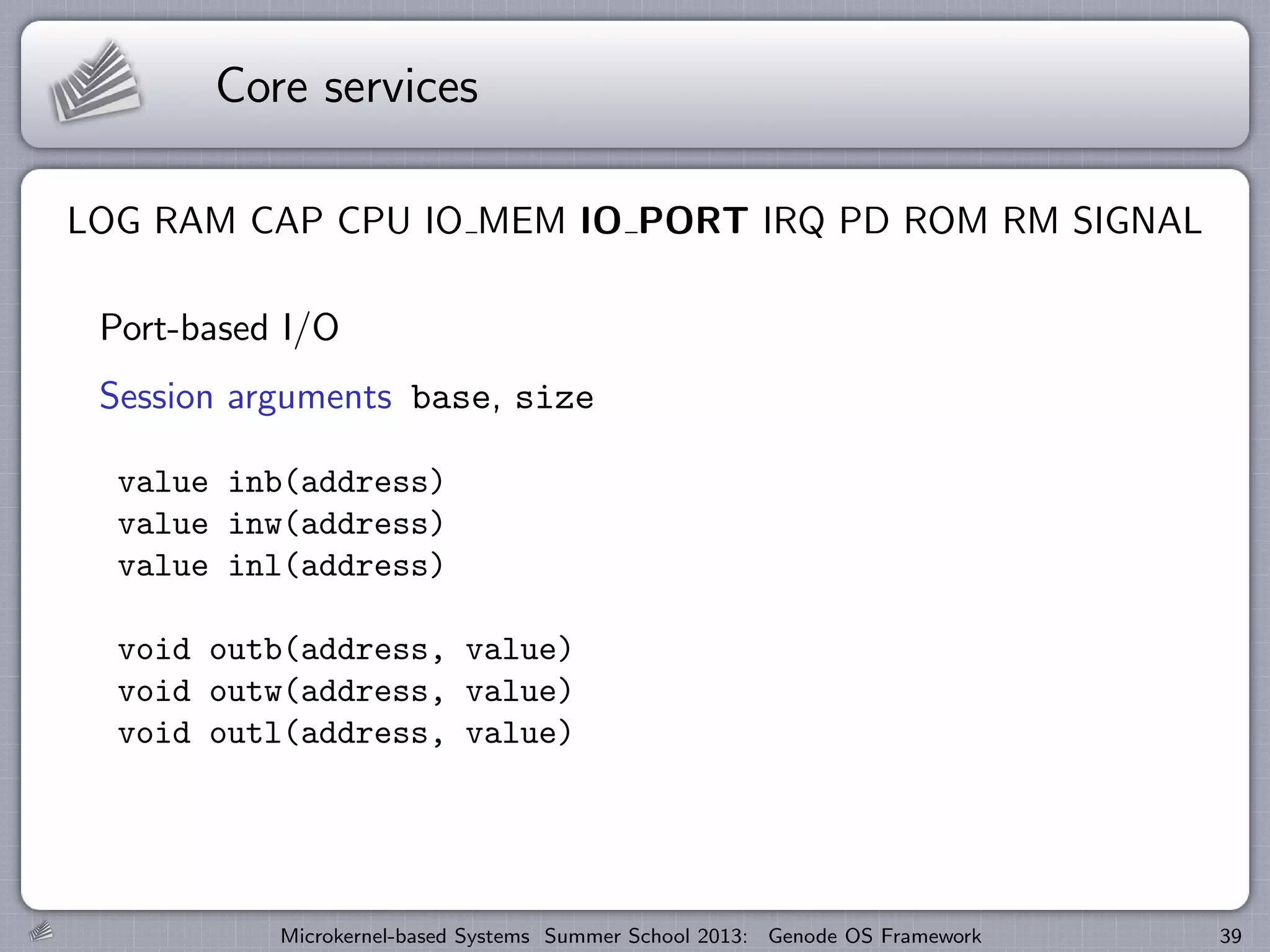
Task: Select the CAP service label
Action: pyautogui.click(x=286, y=221)
